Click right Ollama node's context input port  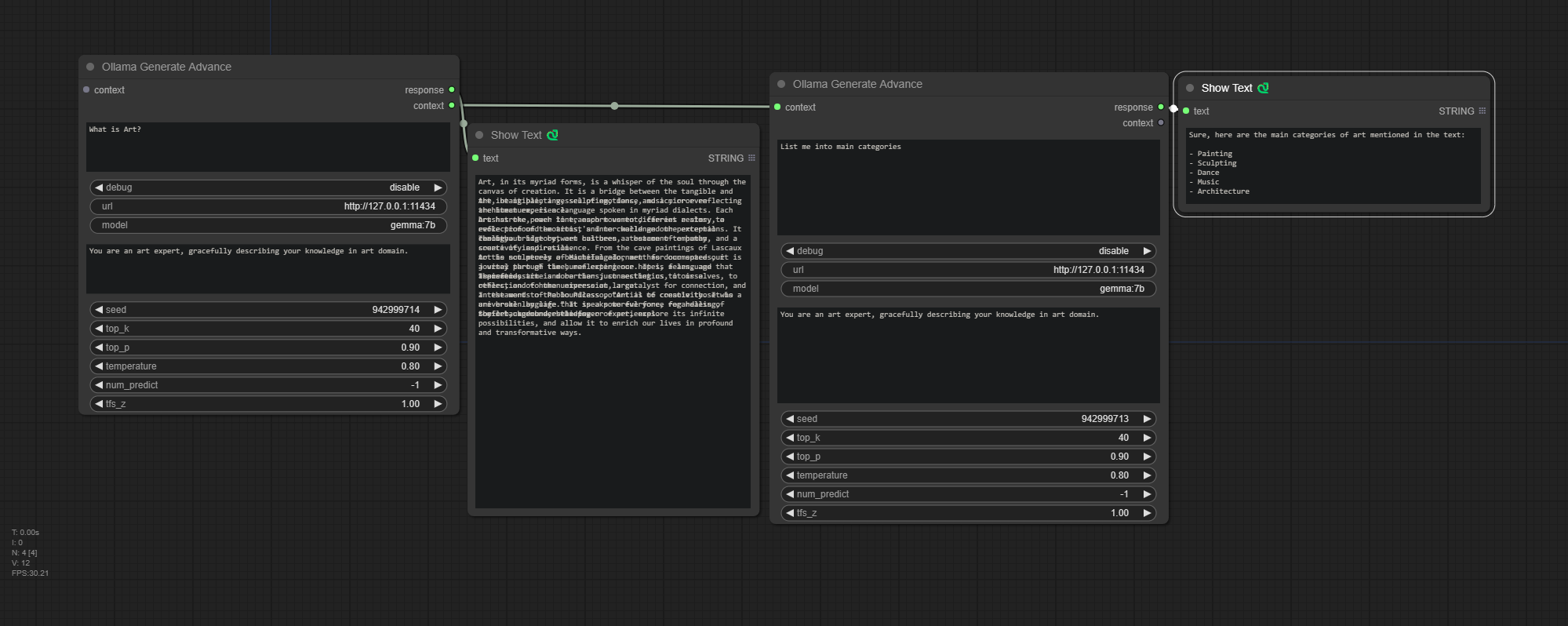click(777, 107)
